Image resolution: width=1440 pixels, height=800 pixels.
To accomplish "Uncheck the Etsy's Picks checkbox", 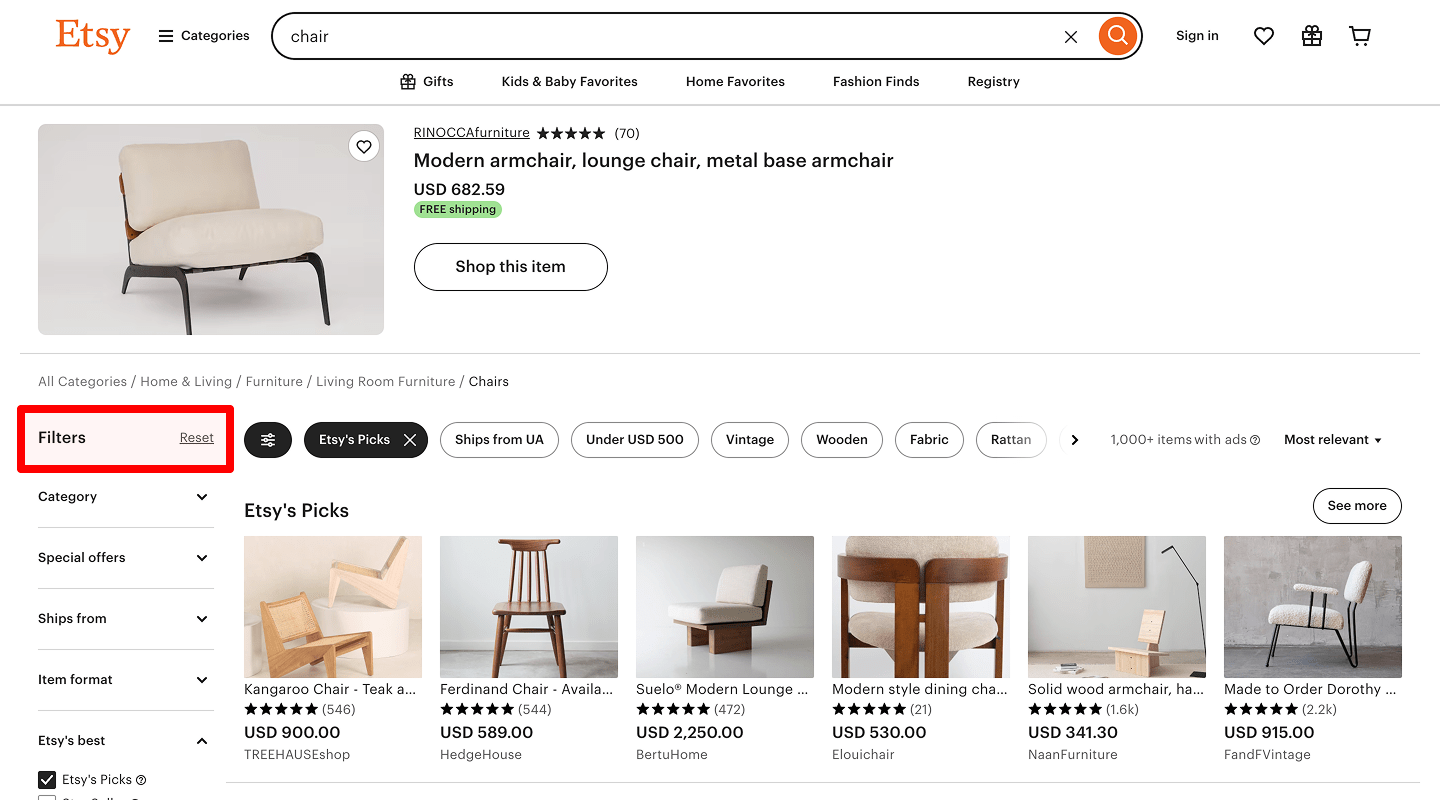I will click(46, 780).
